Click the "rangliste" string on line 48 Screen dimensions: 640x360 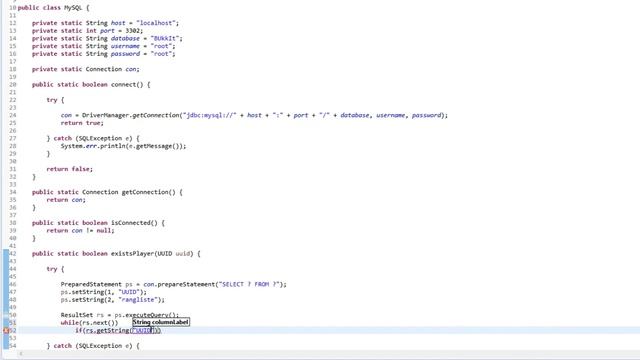click(138, 300)
